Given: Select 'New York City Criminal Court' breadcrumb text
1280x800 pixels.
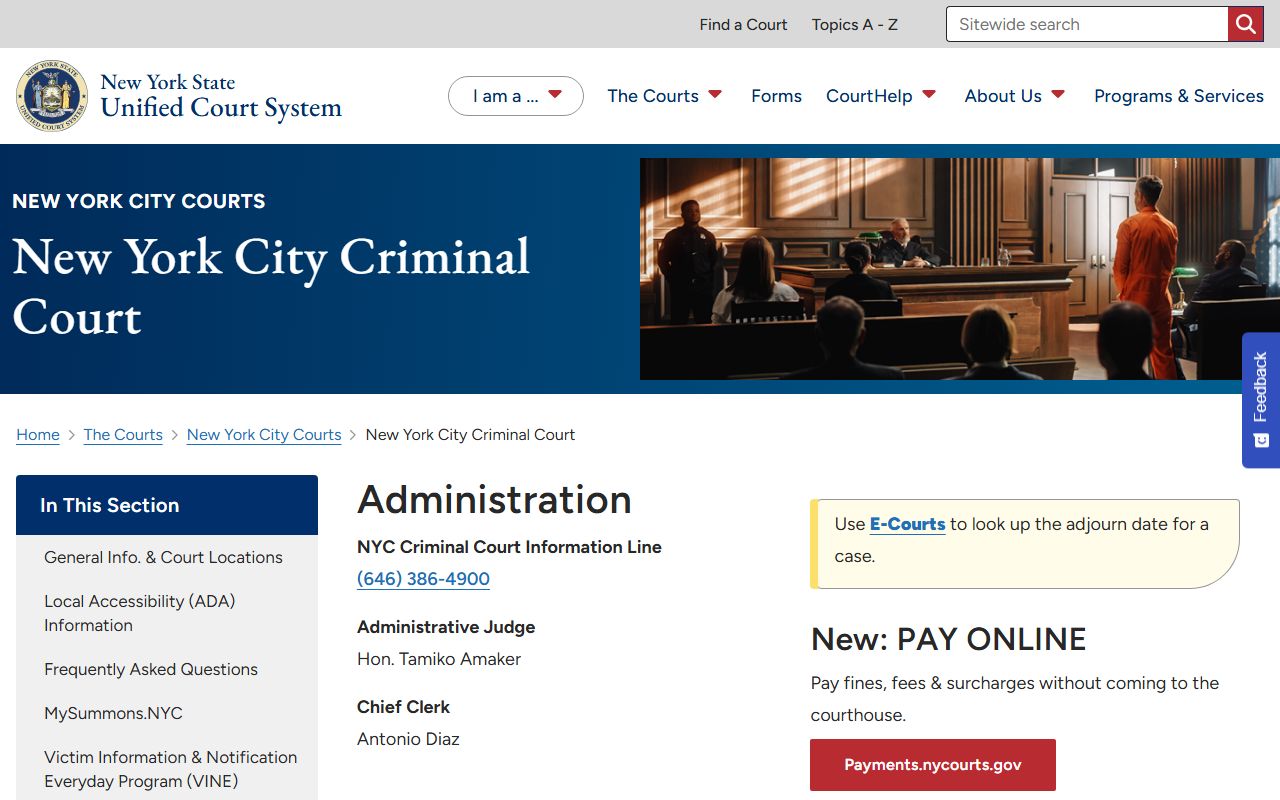Looking at the screenshot, I should [x=470, y=435].
